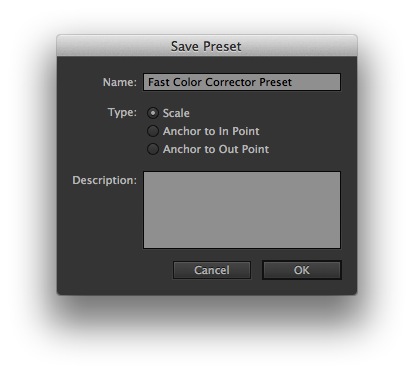
Task: Focus the Description text area
Action: [x=242, y=210]
